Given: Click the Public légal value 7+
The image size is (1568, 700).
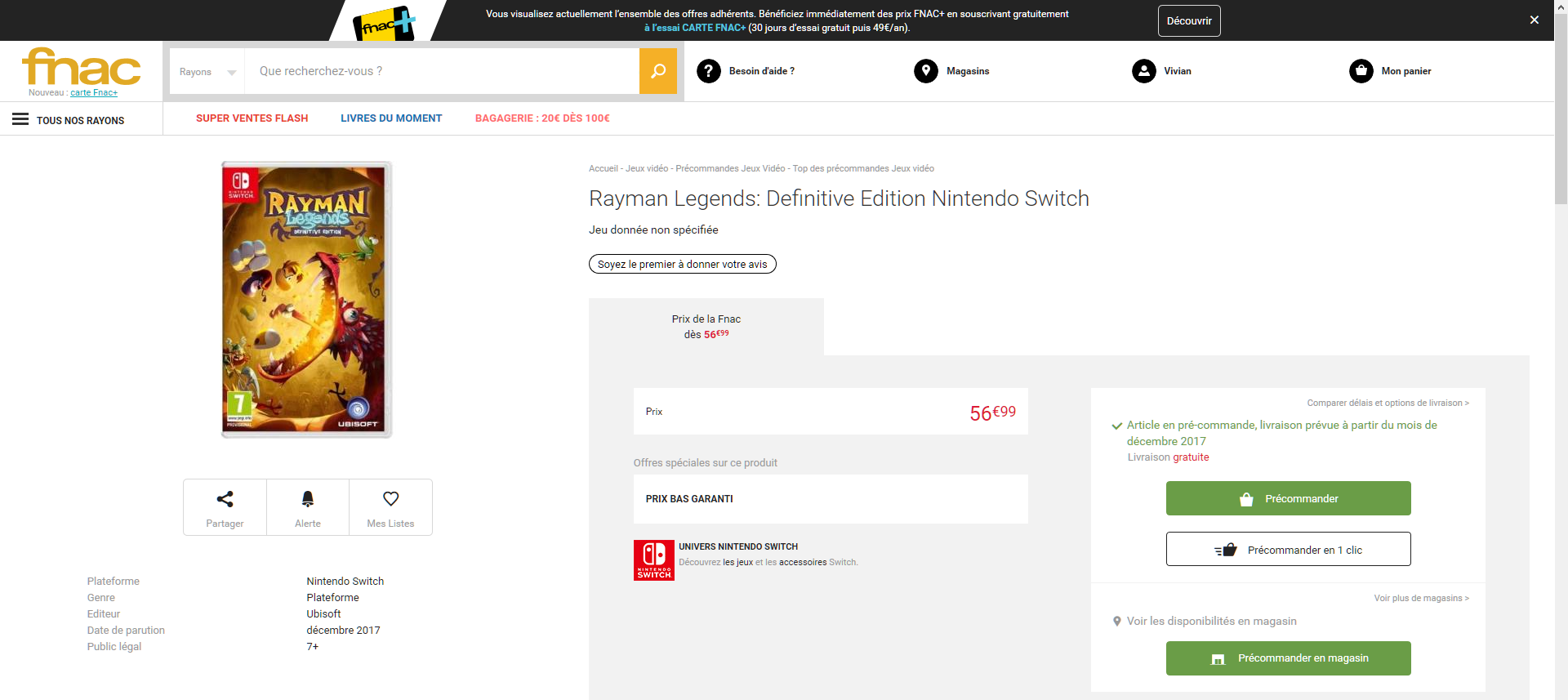Looking at the screenshot, I should click(313, 646).
